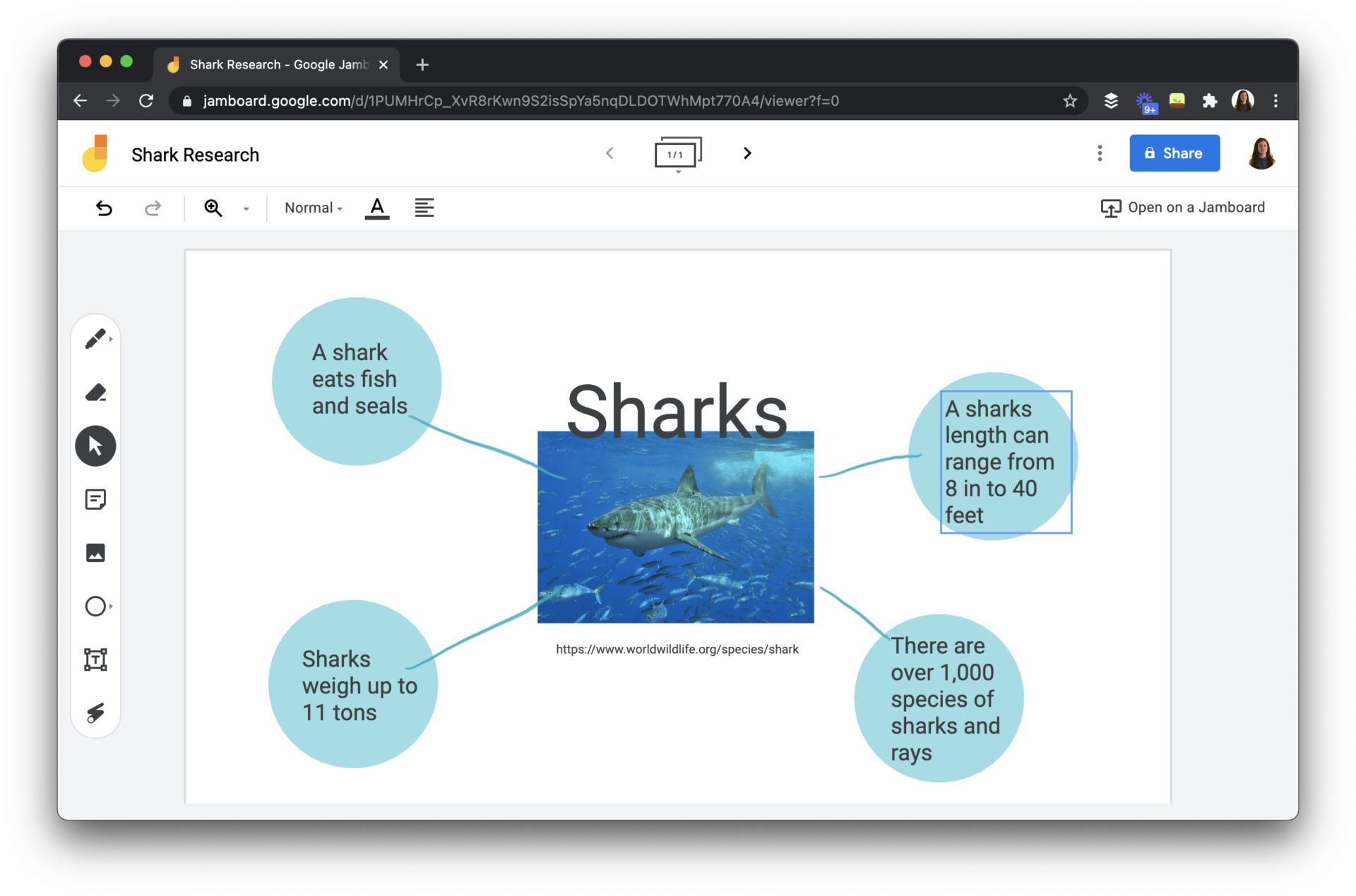Activate the Select tool

[x=95, y=446]
